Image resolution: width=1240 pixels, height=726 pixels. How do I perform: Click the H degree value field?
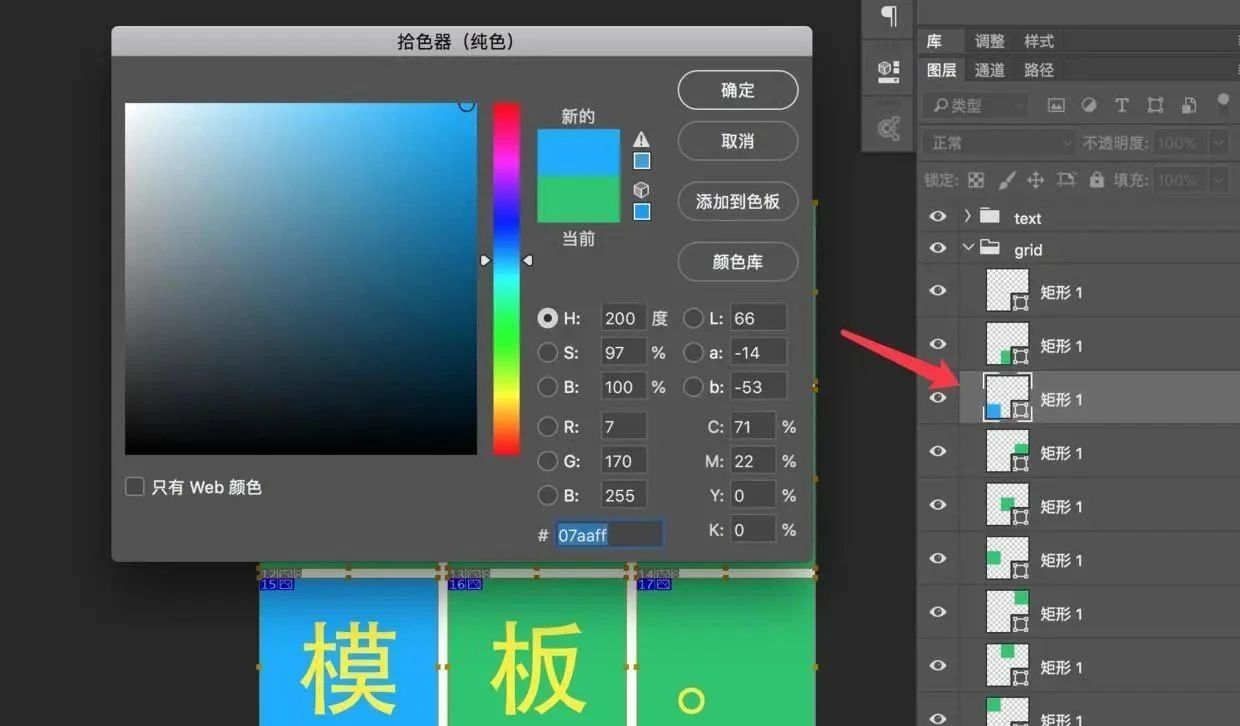pyautogui.click(x=623, y=318)
